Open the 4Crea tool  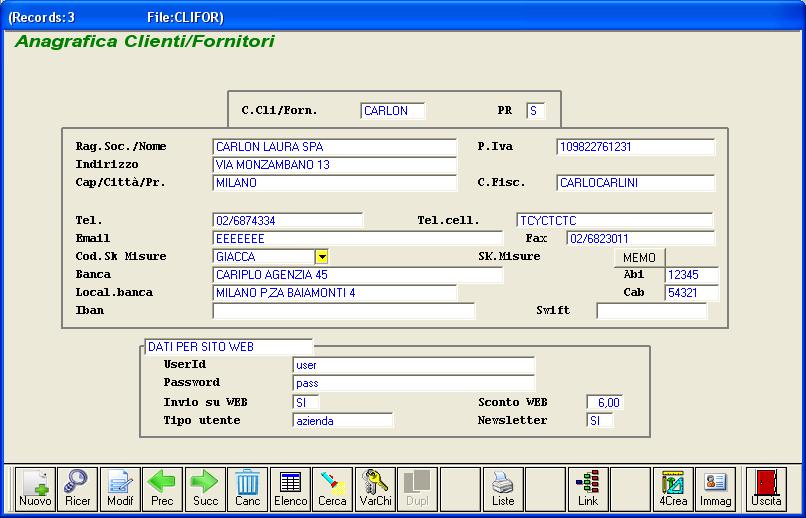coord(673,488)
